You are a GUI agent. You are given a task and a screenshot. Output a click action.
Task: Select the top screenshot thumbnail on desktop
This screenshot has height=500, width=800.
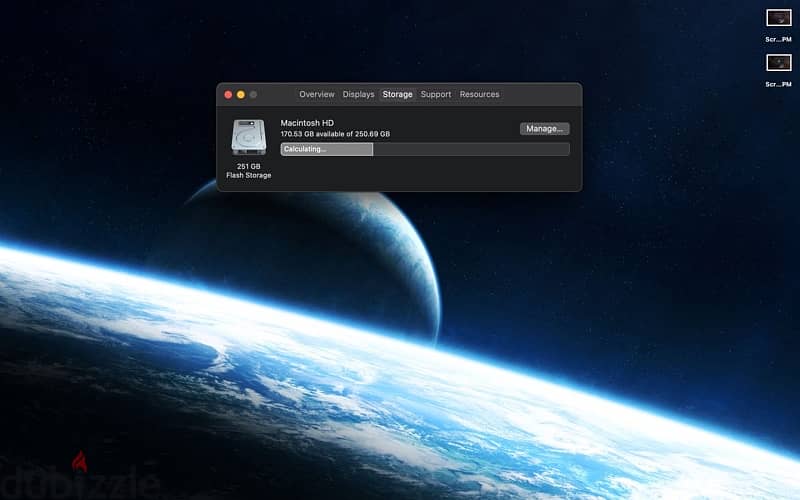click(x=779, y=18)
